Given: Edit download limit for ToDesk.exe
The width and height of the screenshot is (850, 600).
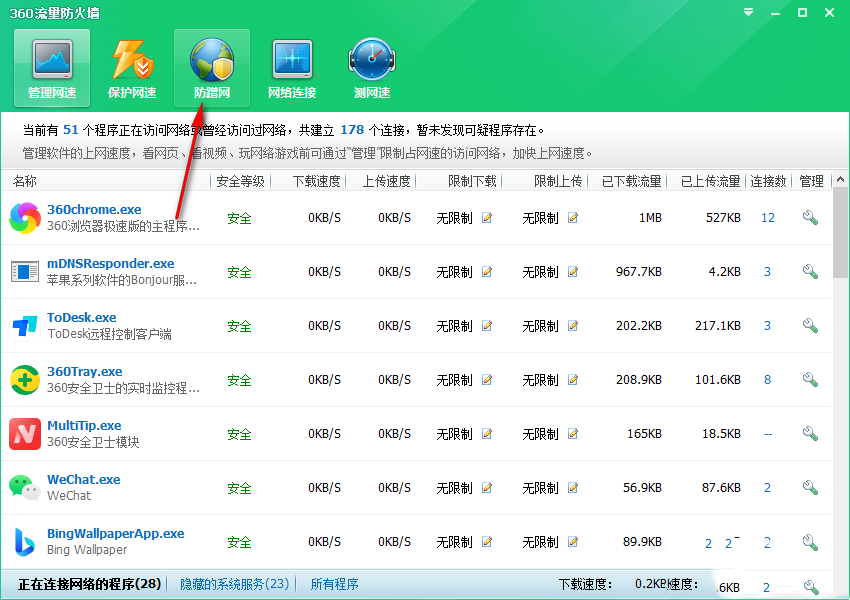Looking at the screenshot, I should [x=487, y=326].
